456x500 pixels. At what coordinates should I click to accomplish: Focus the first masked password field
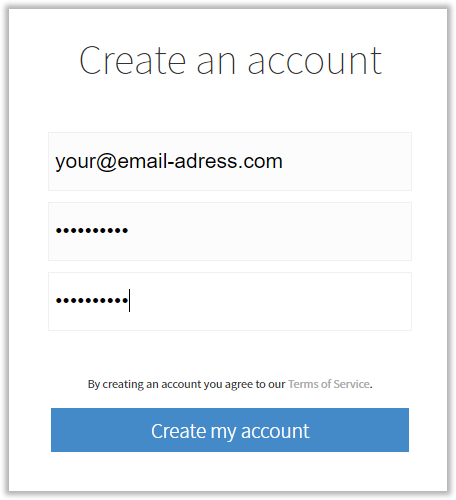point(230,231)
